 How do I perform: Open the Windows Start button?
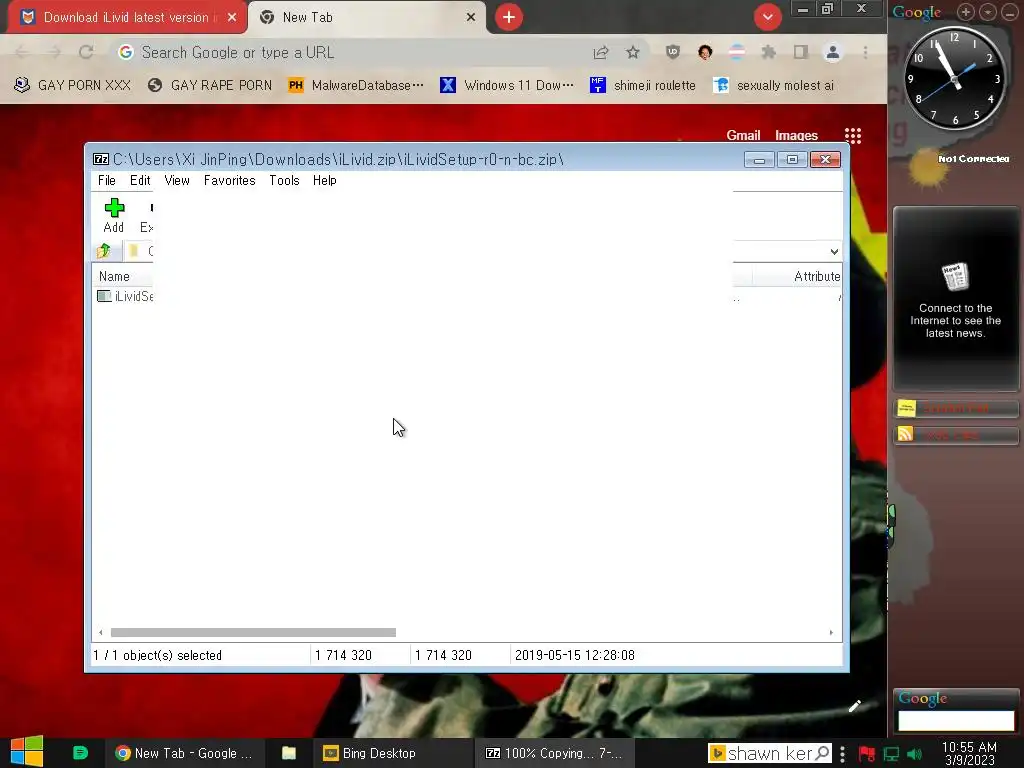(27, 752)
